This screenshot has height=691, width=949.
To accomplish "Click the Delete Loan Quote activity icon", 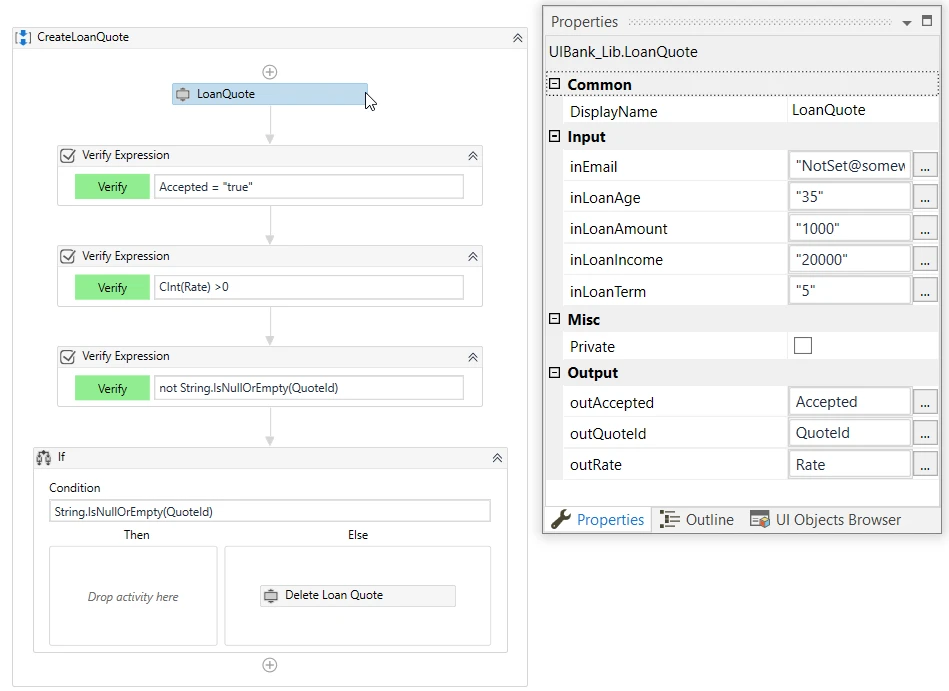I will coord(271,595).
